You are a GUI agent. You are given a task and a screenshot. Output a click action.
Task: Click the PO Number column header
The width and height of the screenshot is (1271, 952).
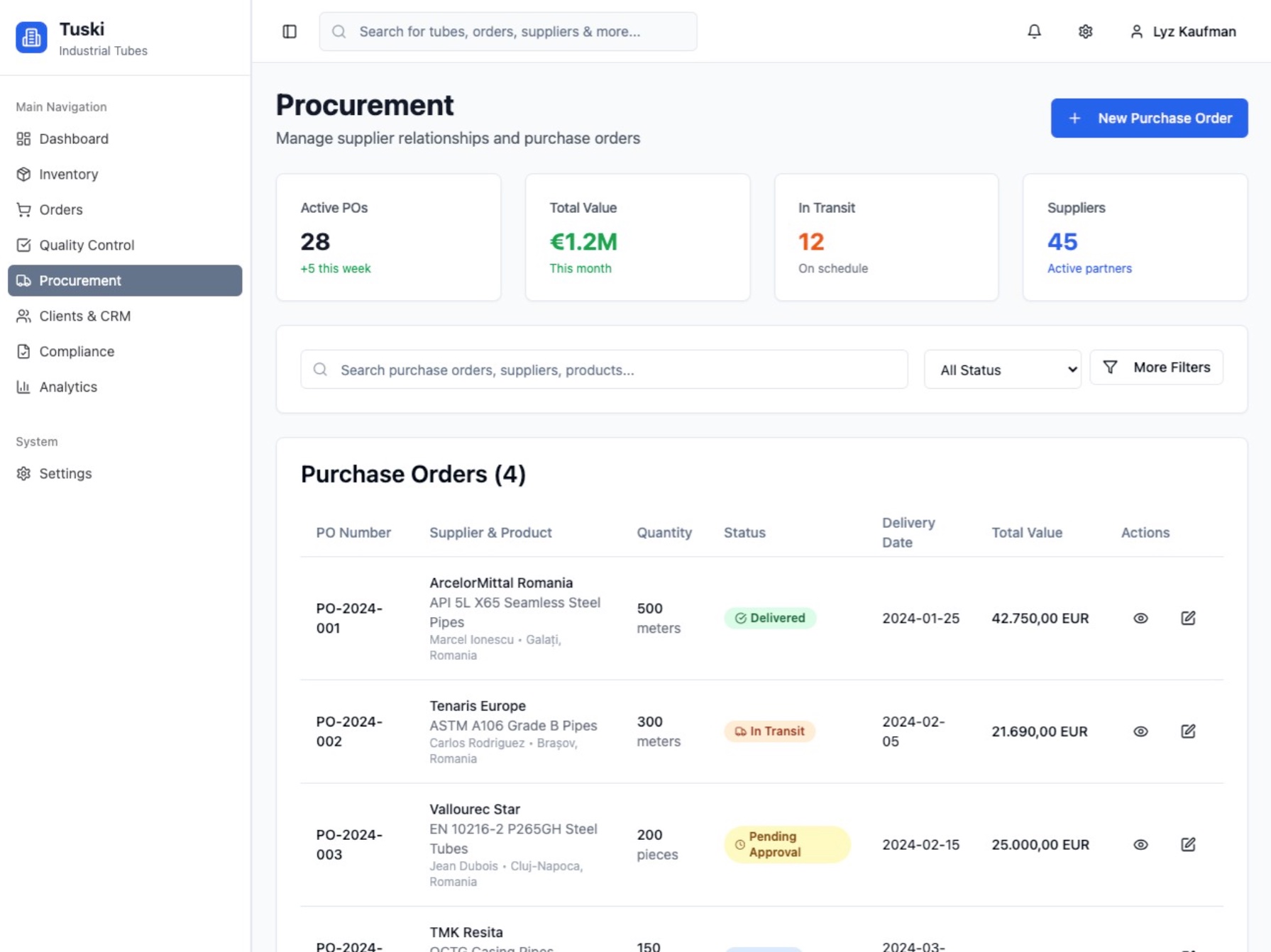(353, 532)
